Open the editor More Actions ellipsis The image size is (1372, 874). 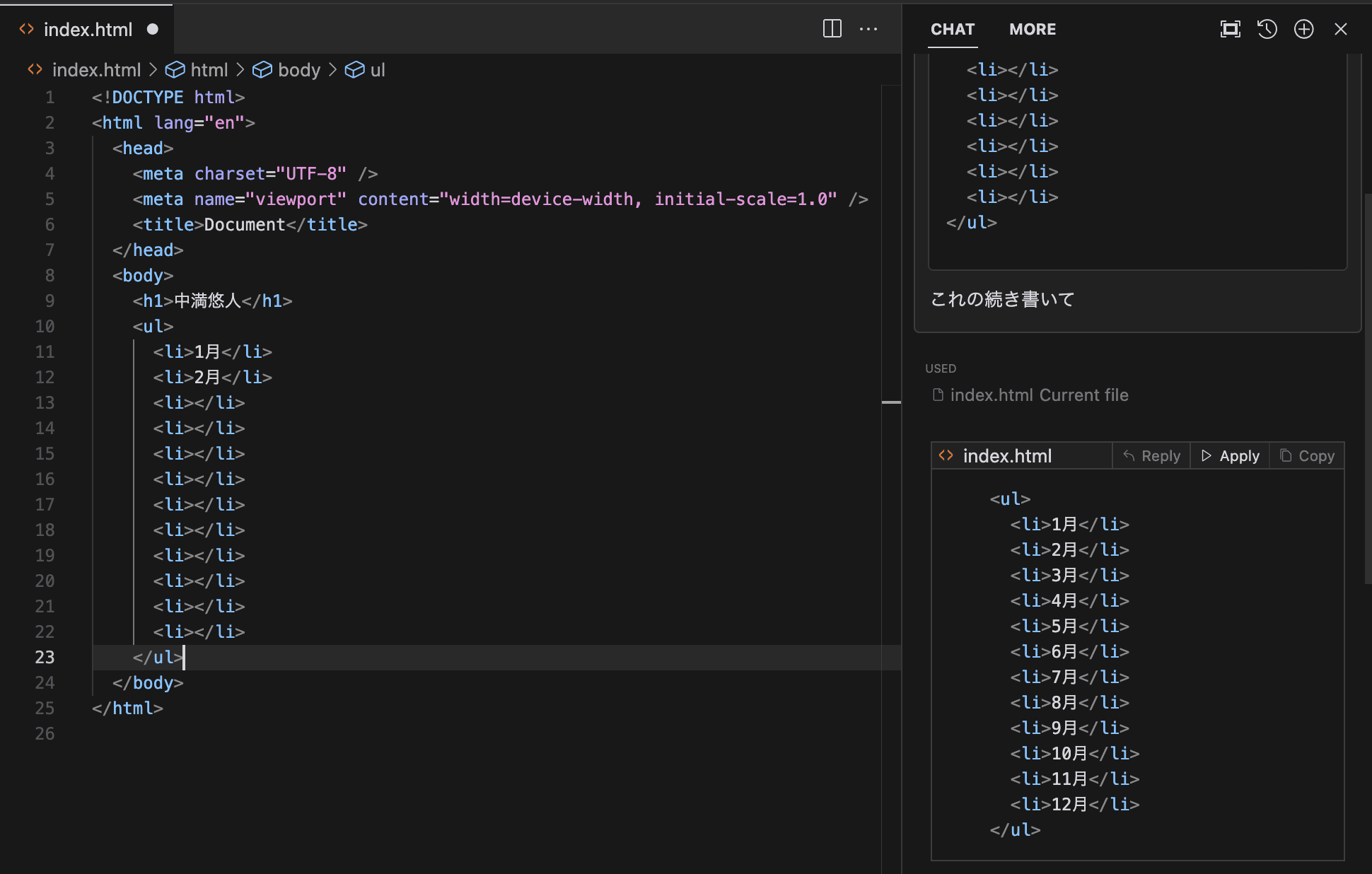868,29
